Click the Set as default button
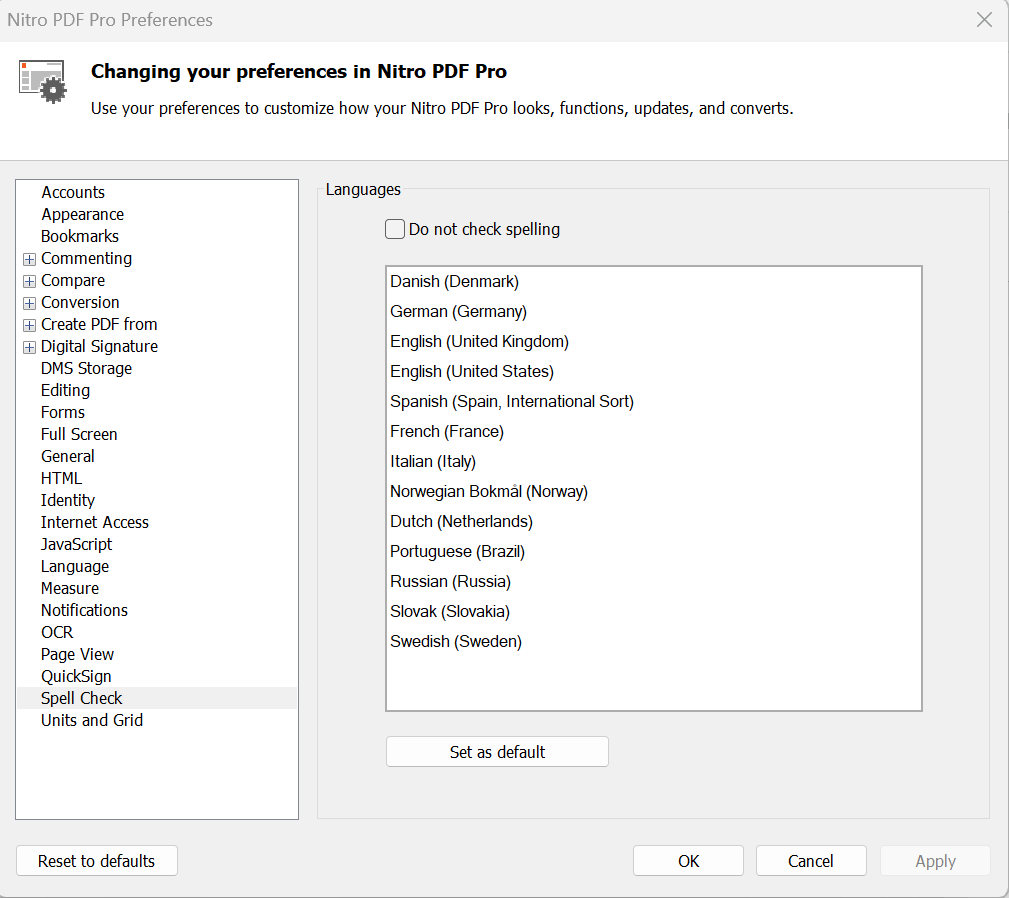Viewport: 1009px width, 898px height. pos(497,751)
